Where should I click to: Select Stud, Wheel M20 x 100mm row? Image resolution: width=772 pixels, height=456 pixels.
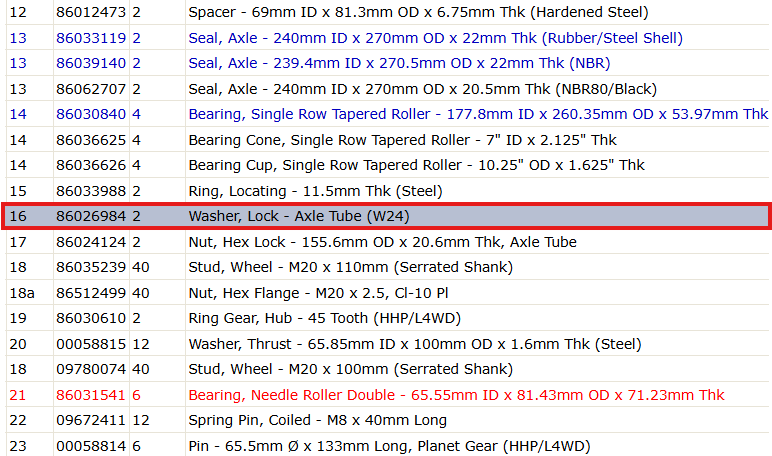pos(387,369)
